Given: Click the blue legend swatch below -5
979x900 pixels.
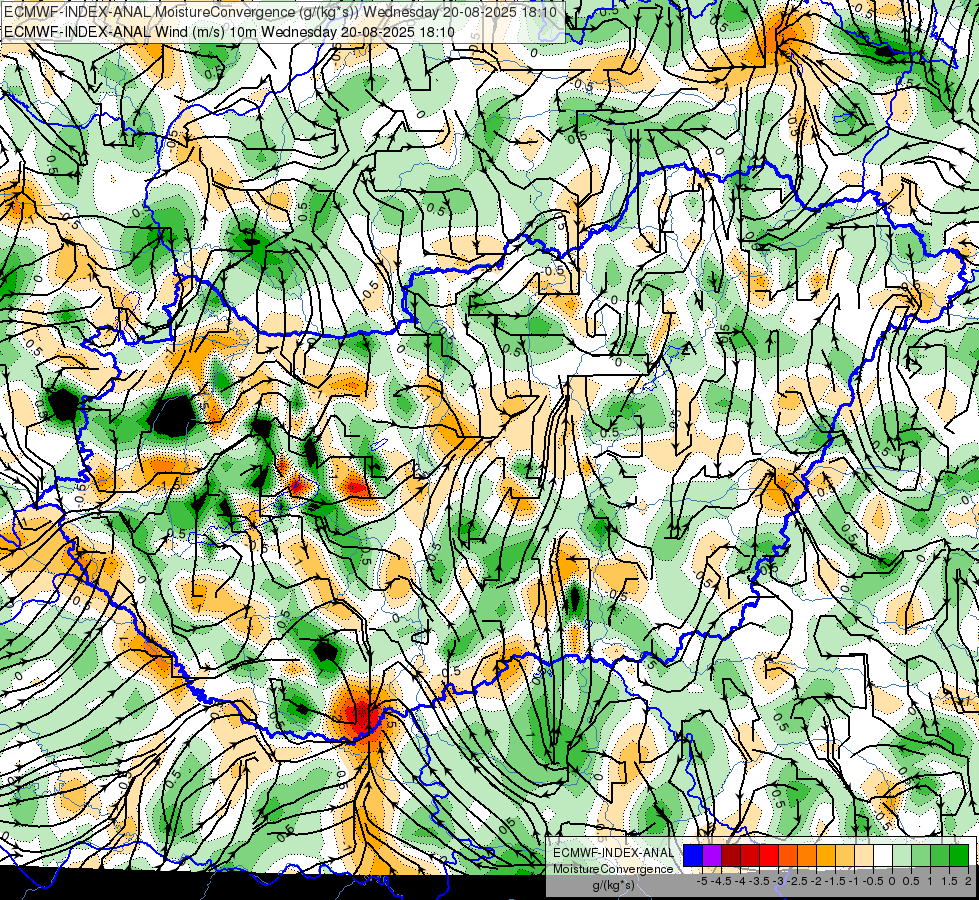Looking at the screenshot, I should coord(693,856).
